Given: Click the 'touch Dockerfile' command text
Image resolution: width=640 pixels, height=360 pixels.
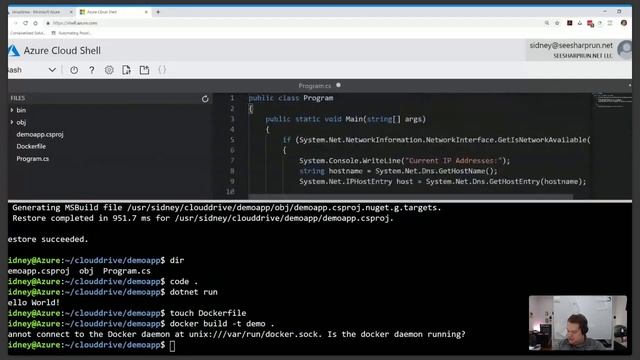Looking at the screenshot, I should [208, 313].
